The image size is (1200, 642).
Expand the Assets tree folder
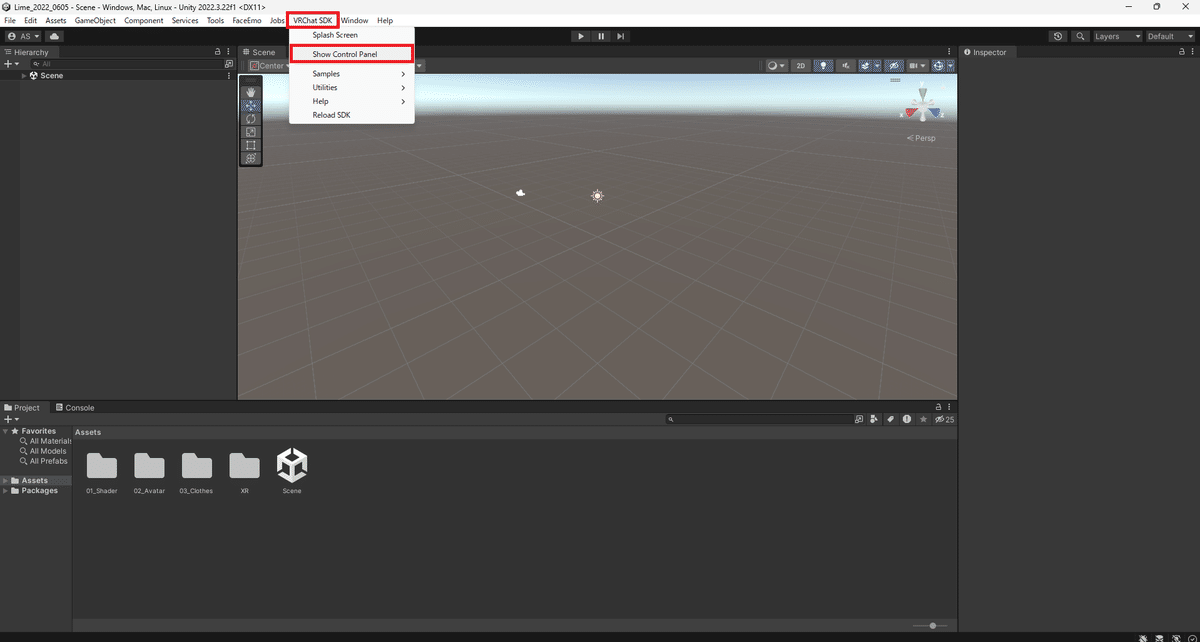point(6,481)
